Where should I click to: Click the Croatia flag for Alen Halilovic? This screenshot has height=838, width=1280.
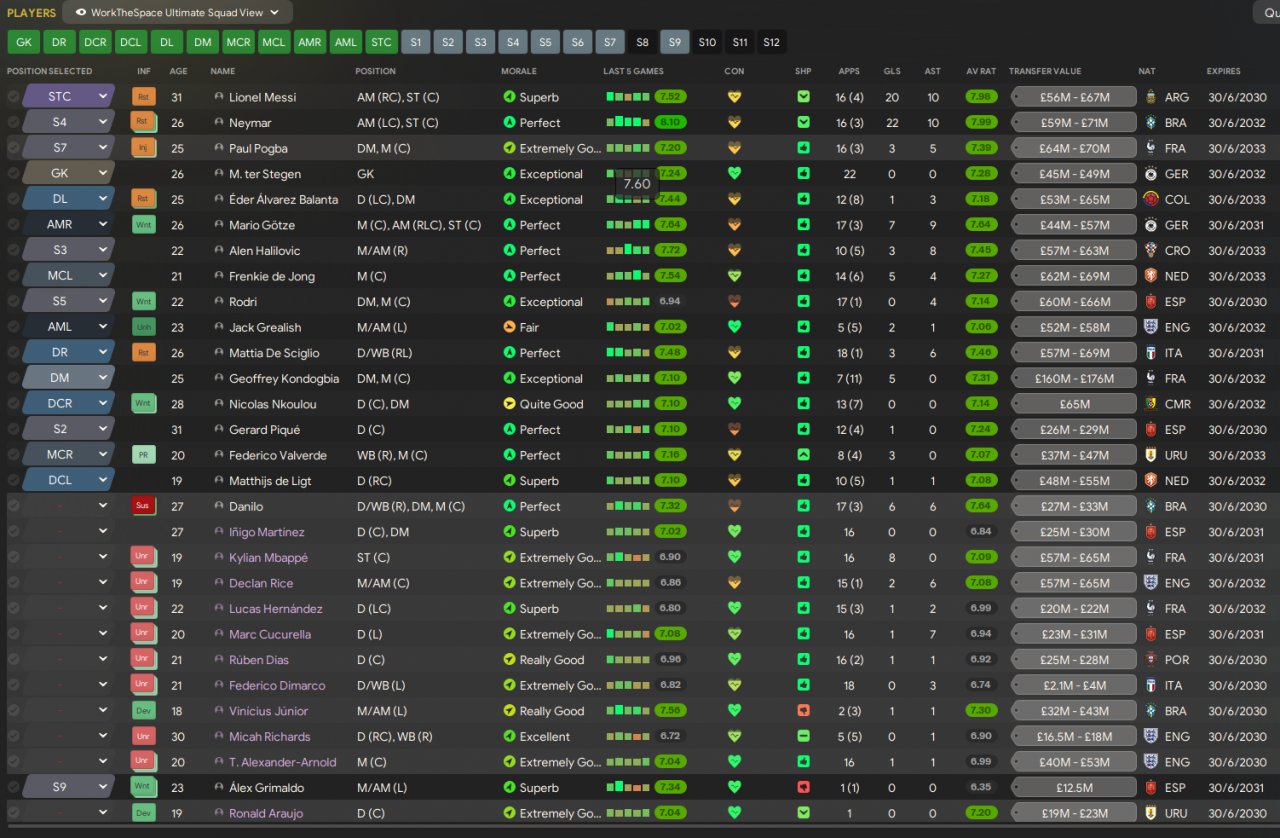click(x=1151, y=251)
